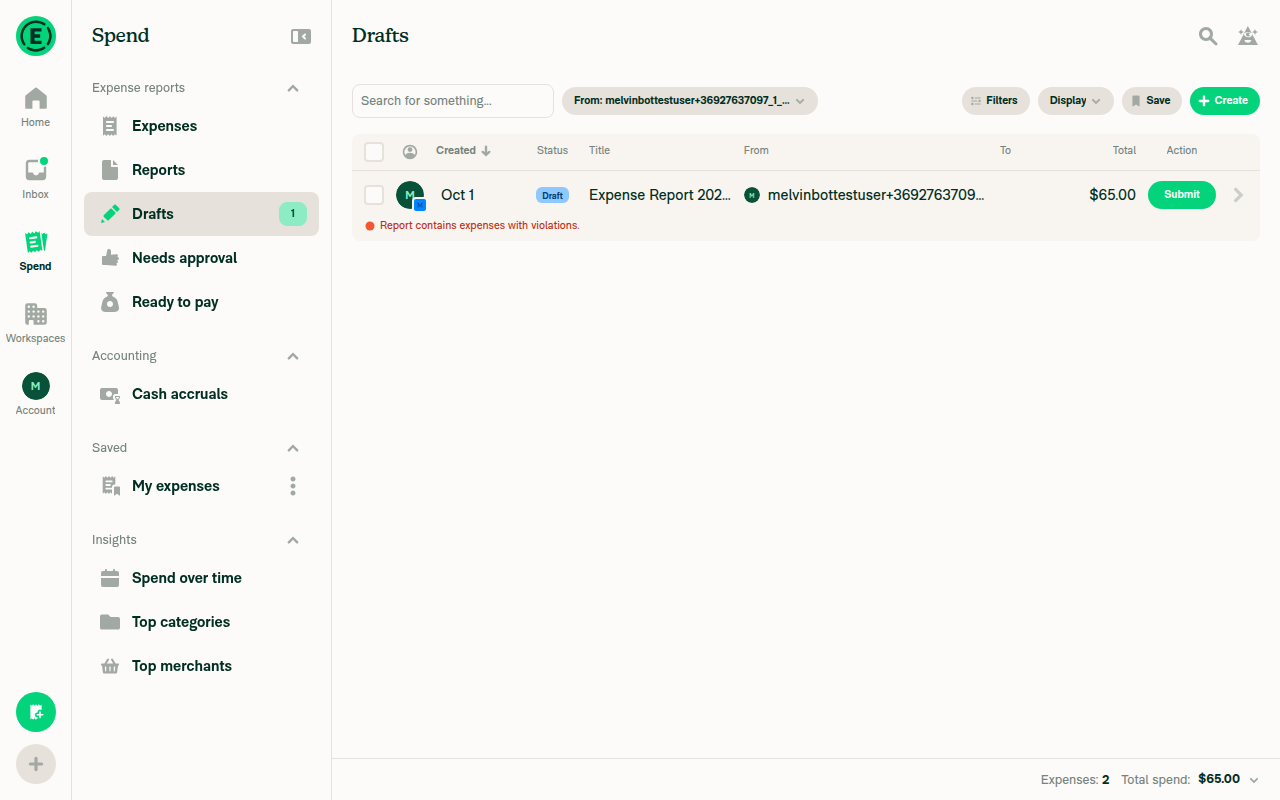
Task: Sort by the Created column
Action: coord(463,151)
